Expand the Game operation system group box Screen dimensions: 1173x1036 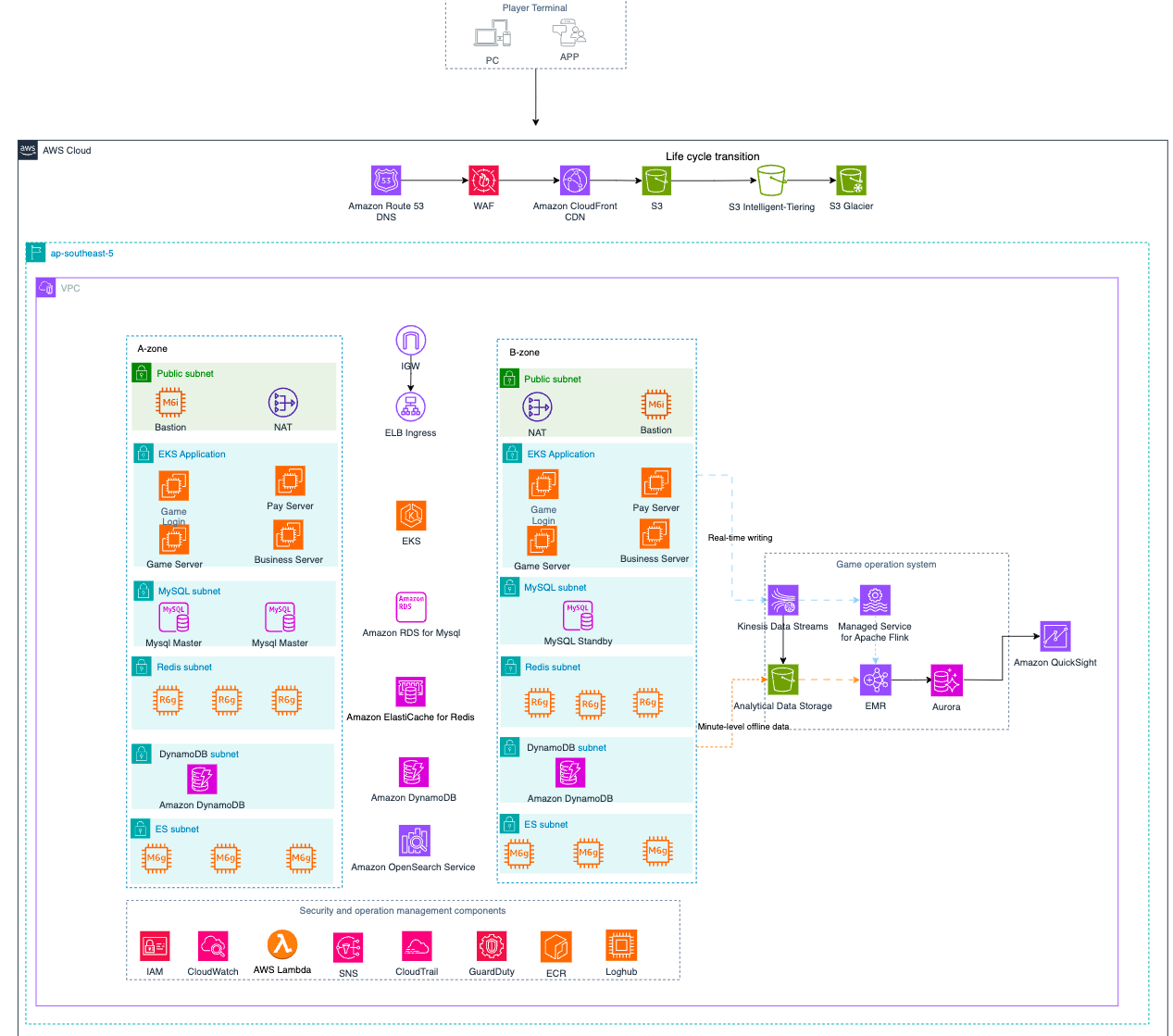(x=885, y=564)
